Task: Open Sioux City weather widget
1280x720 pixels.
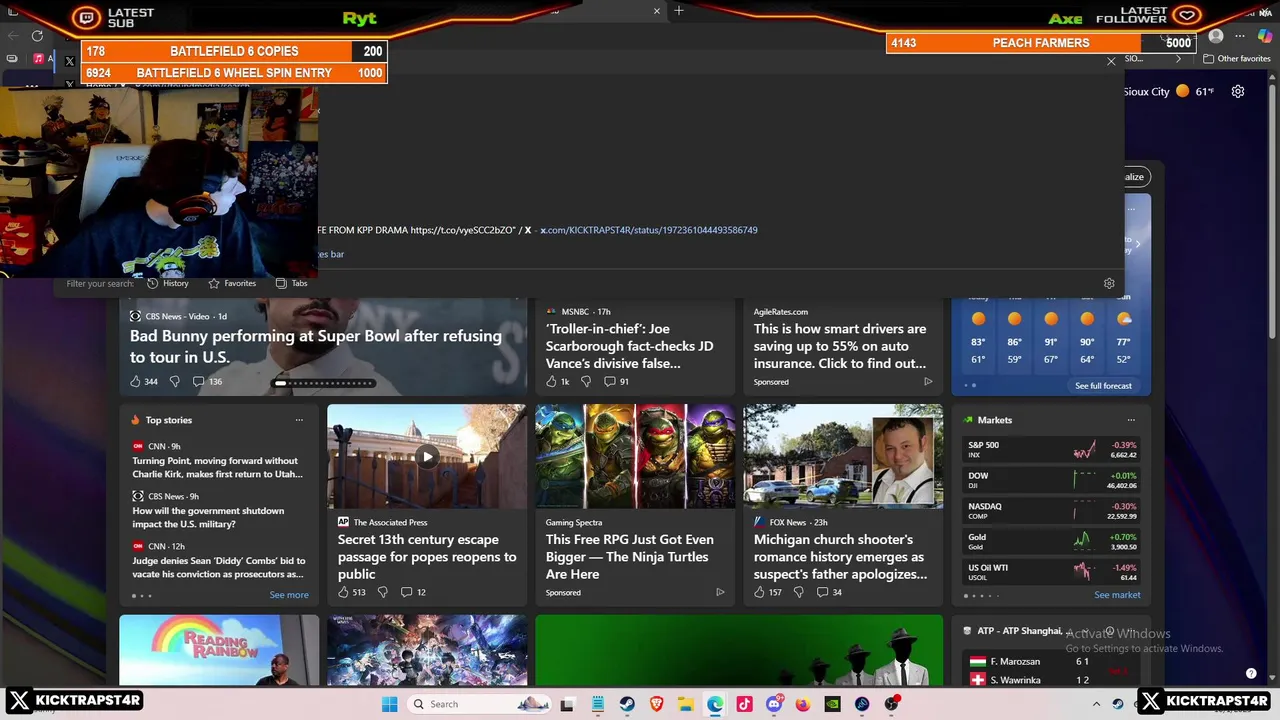Action: click(1168, 91)
